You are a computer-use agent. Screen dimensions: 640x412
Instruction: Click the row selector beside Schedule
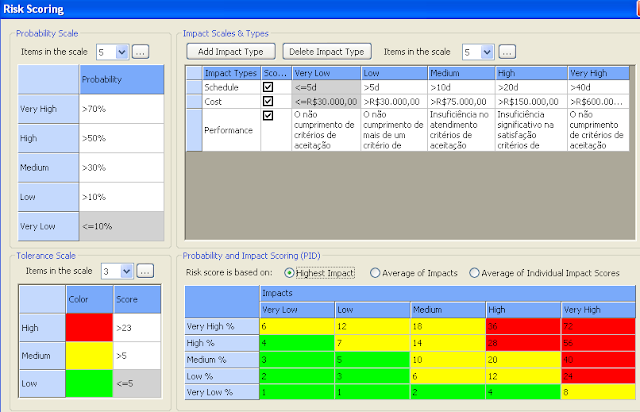coord(194,87)
